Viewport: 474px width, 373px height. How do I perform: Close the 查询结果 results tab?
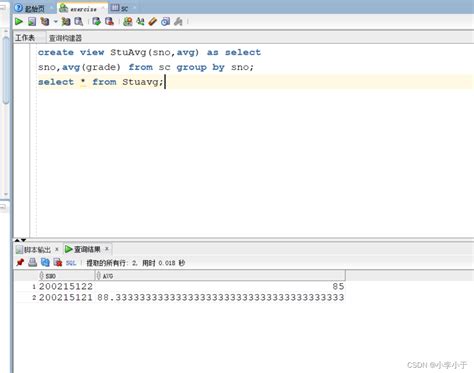tap(107, 249)
